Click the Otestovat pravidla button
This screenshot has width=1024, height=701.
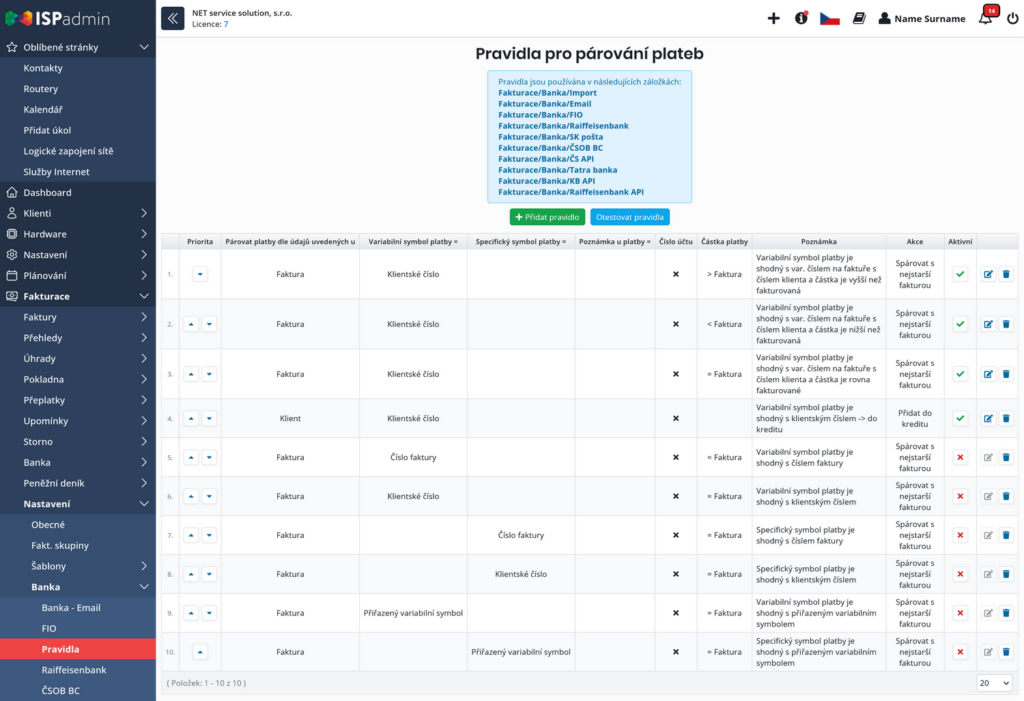pos(630,217)
